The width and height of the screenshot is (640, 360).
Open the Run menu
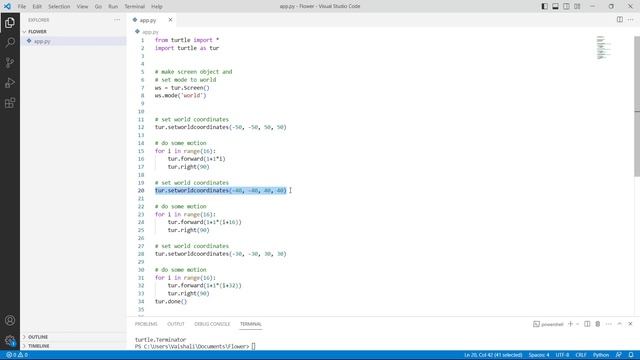click(x=113, y=7)
